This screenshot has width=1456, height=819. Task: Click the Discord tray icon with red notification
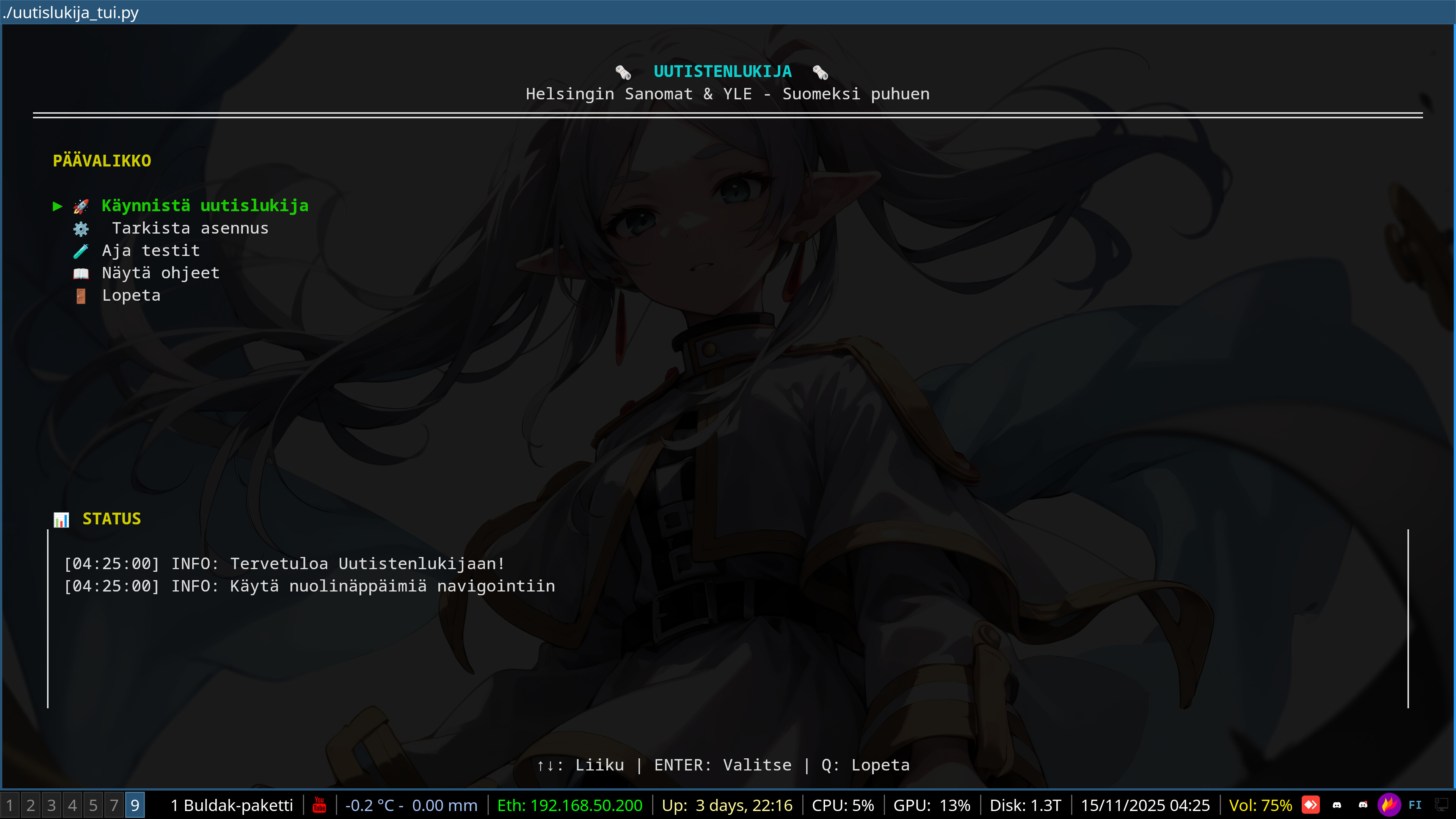coord(1363,804)
